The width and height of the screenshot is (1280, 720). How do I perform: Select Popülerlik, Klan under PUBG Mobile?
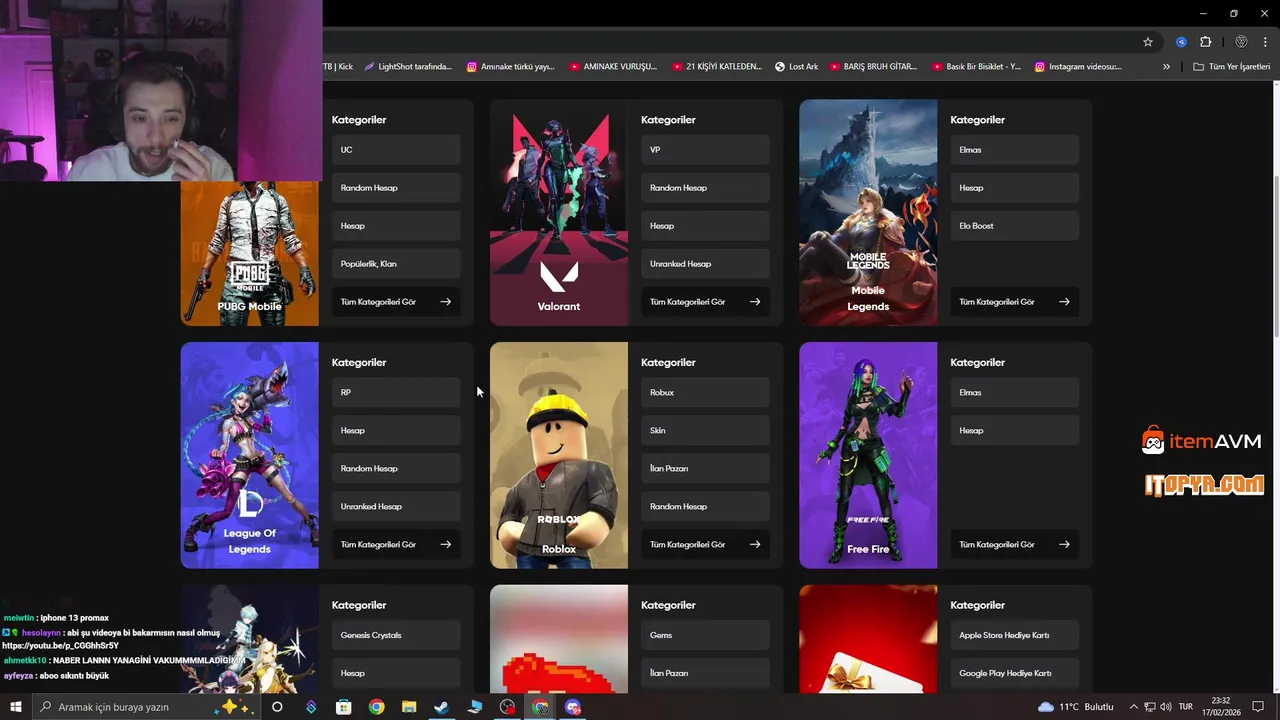pyautogui.click(x=396, y=264)
